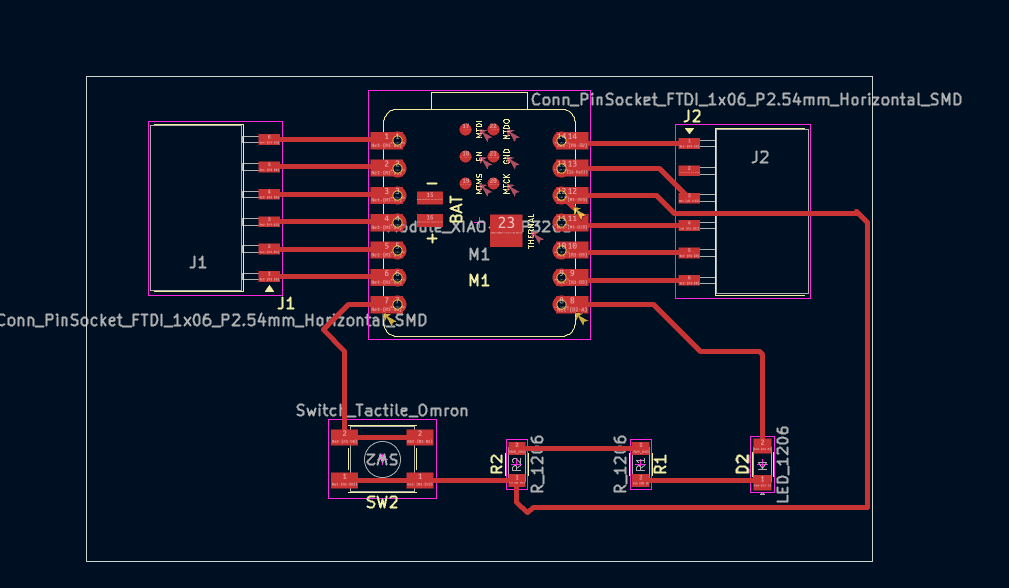Select bottom pad 1 of LED D2
Screen dimensions: 1009x588
coord(763,482)
